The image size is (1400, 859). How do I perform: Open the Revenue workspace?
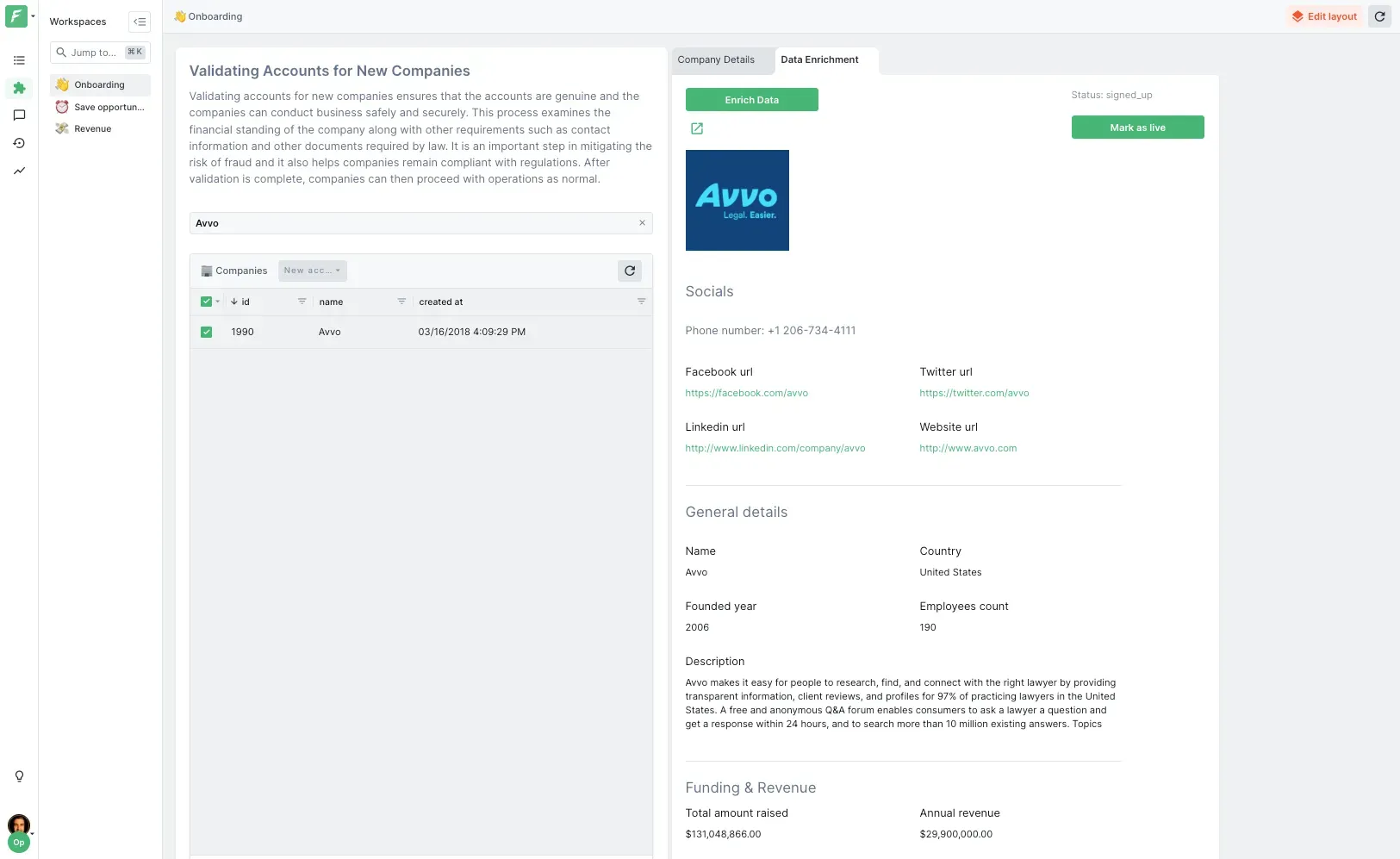[x=100, y=128]
